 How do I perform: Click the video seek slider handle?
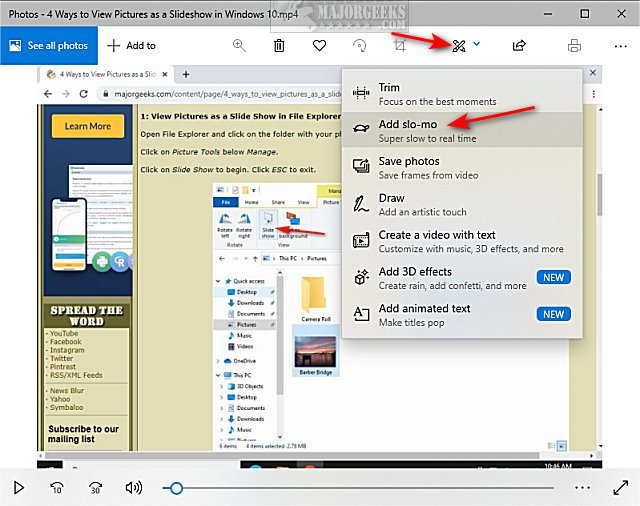pos(176,488)
